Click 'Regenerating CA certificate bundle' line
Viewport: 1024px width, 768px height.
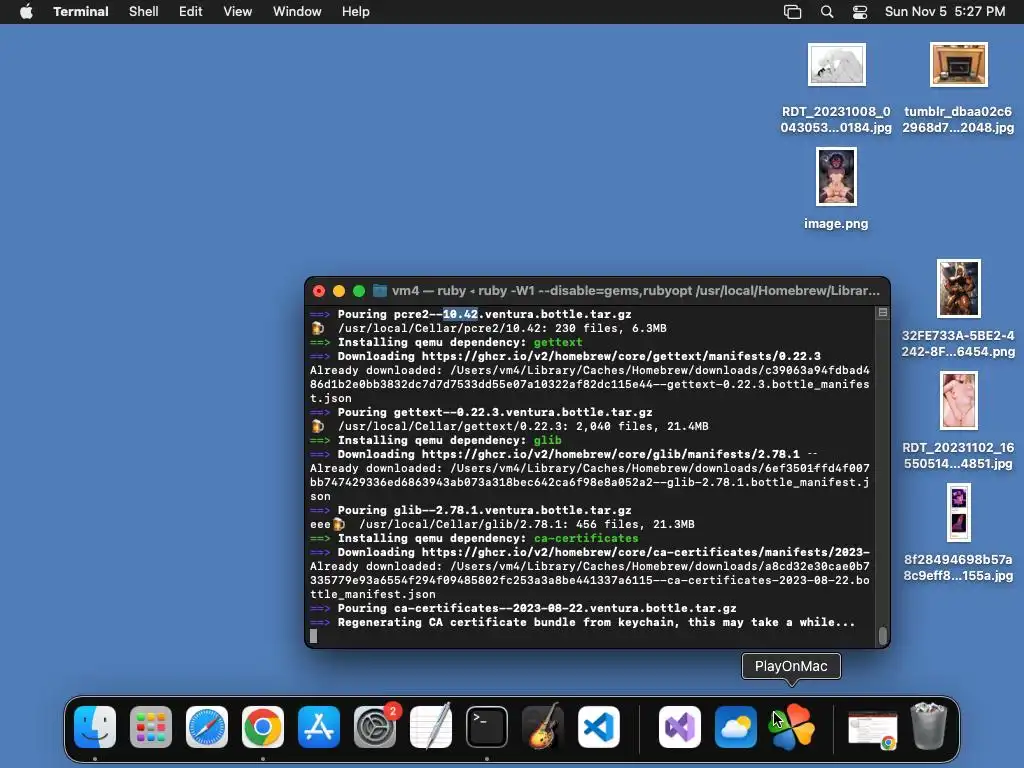(583, 622)
